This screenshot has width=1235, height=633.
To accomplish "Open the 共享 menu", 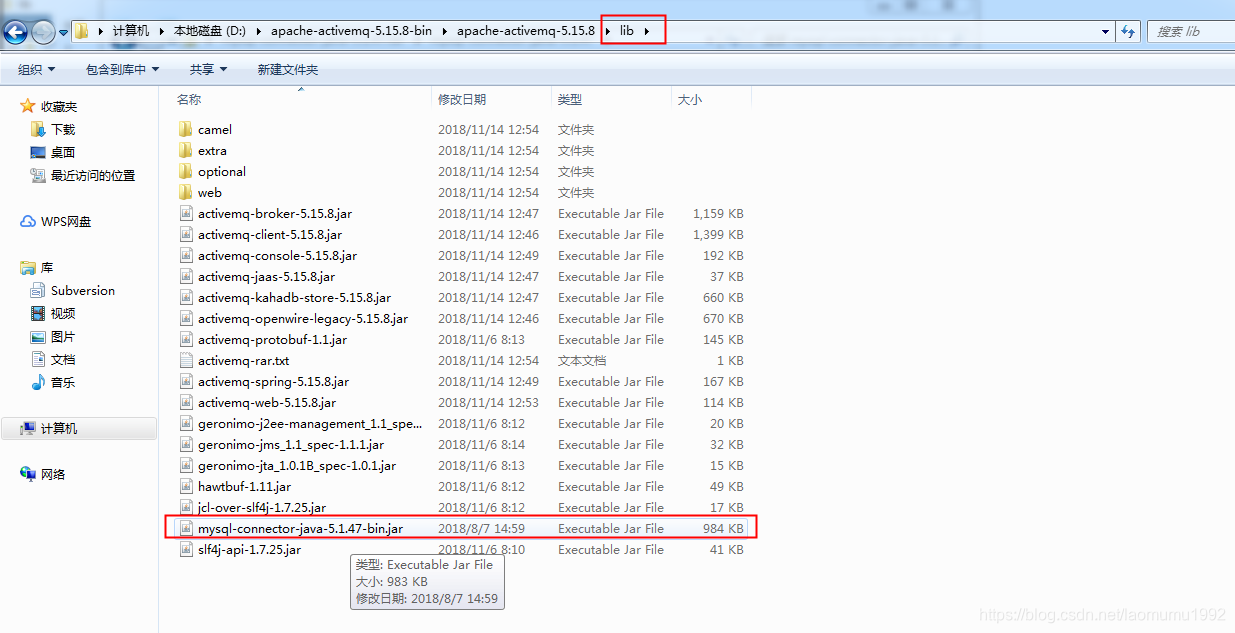I will tap(208, 69).
